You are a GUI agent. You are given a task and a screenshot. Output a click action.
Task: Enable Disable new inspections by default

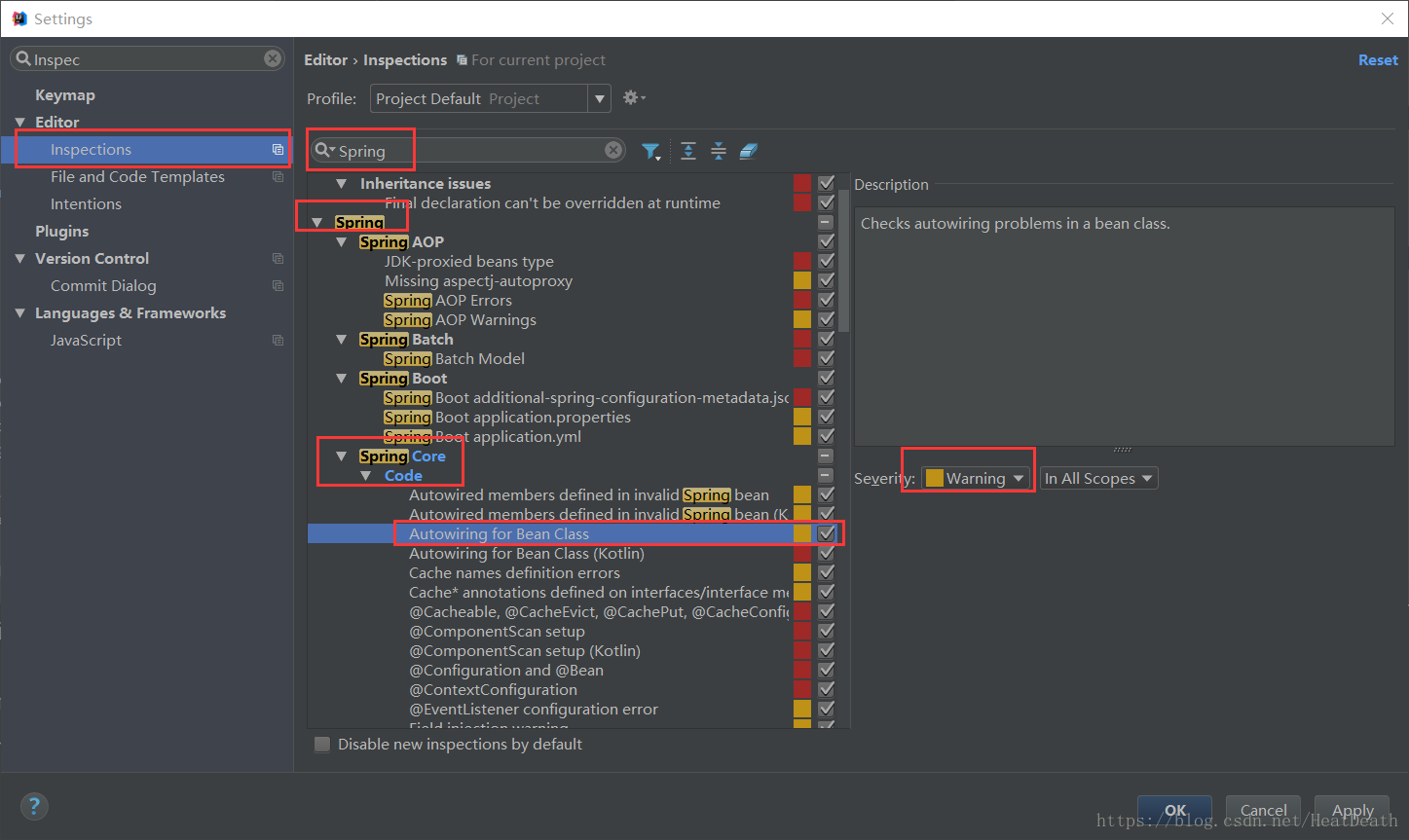(x=321, y=745)
